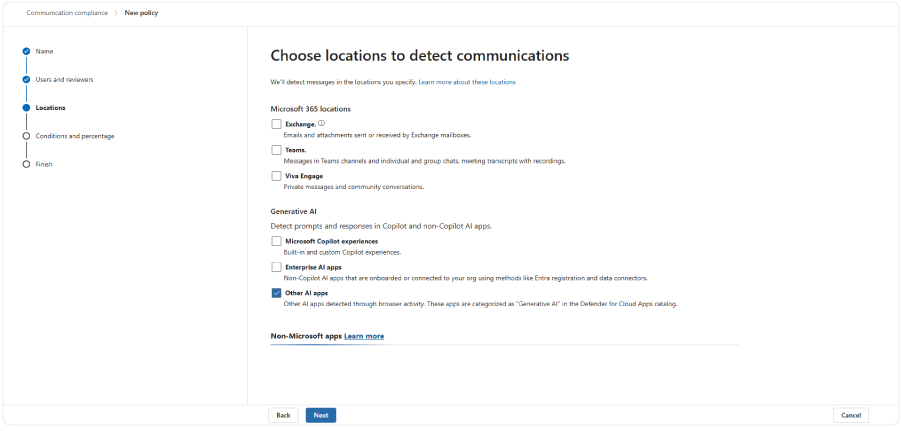
Task: Click the Back button
Action: coord(283,415)
